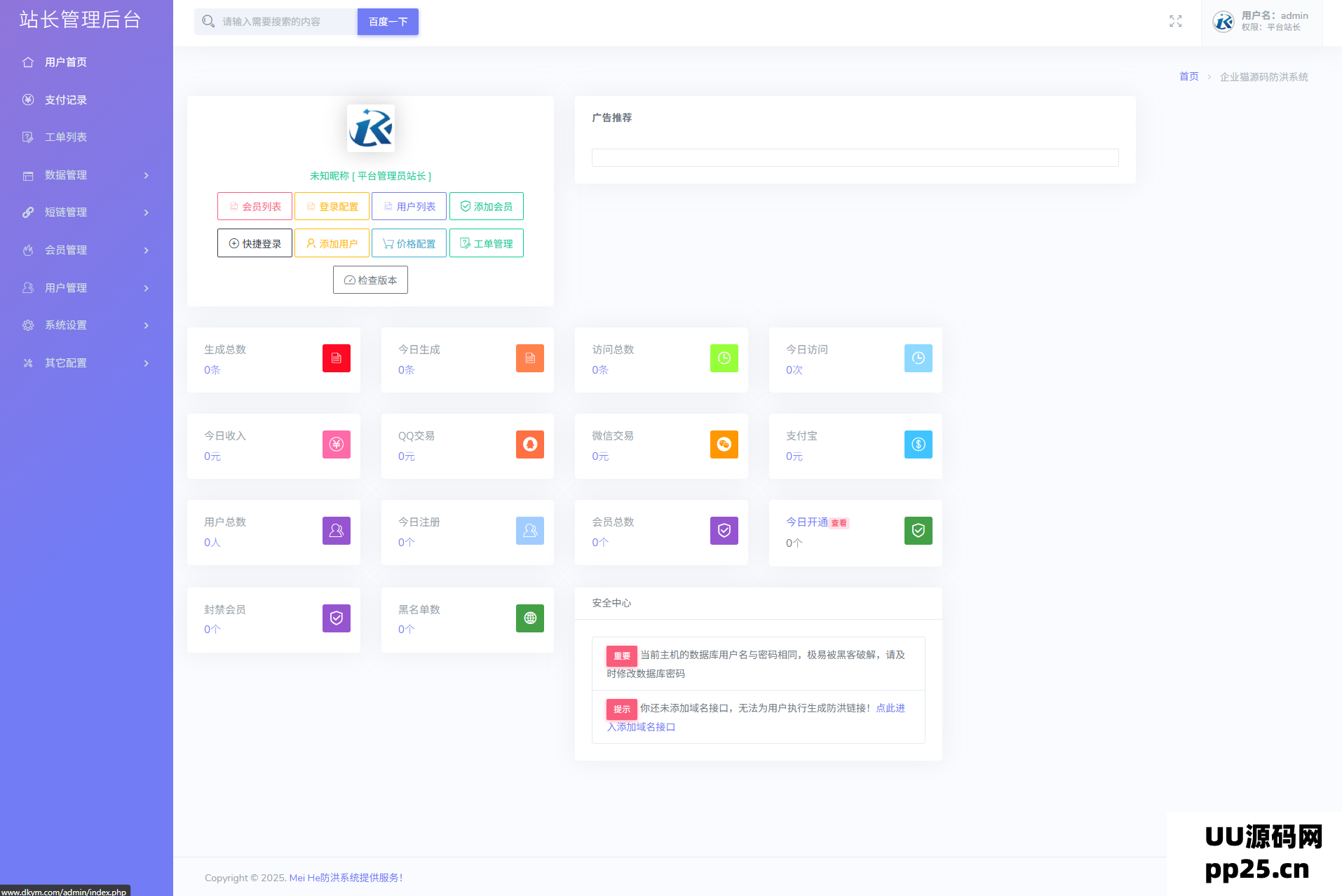The height and width of the screenshot is (896, 1342).
Task: Click the green clock icon for 访问总数
Action: (x=724, y=358)
